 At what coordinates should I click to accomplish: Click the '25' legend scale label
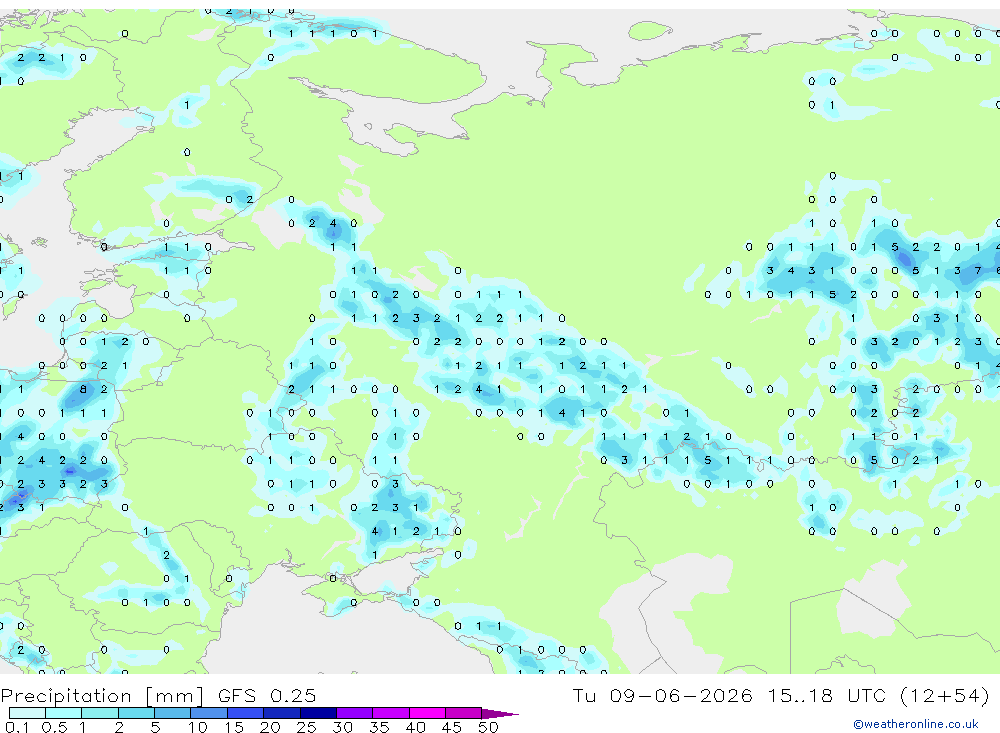307,727
